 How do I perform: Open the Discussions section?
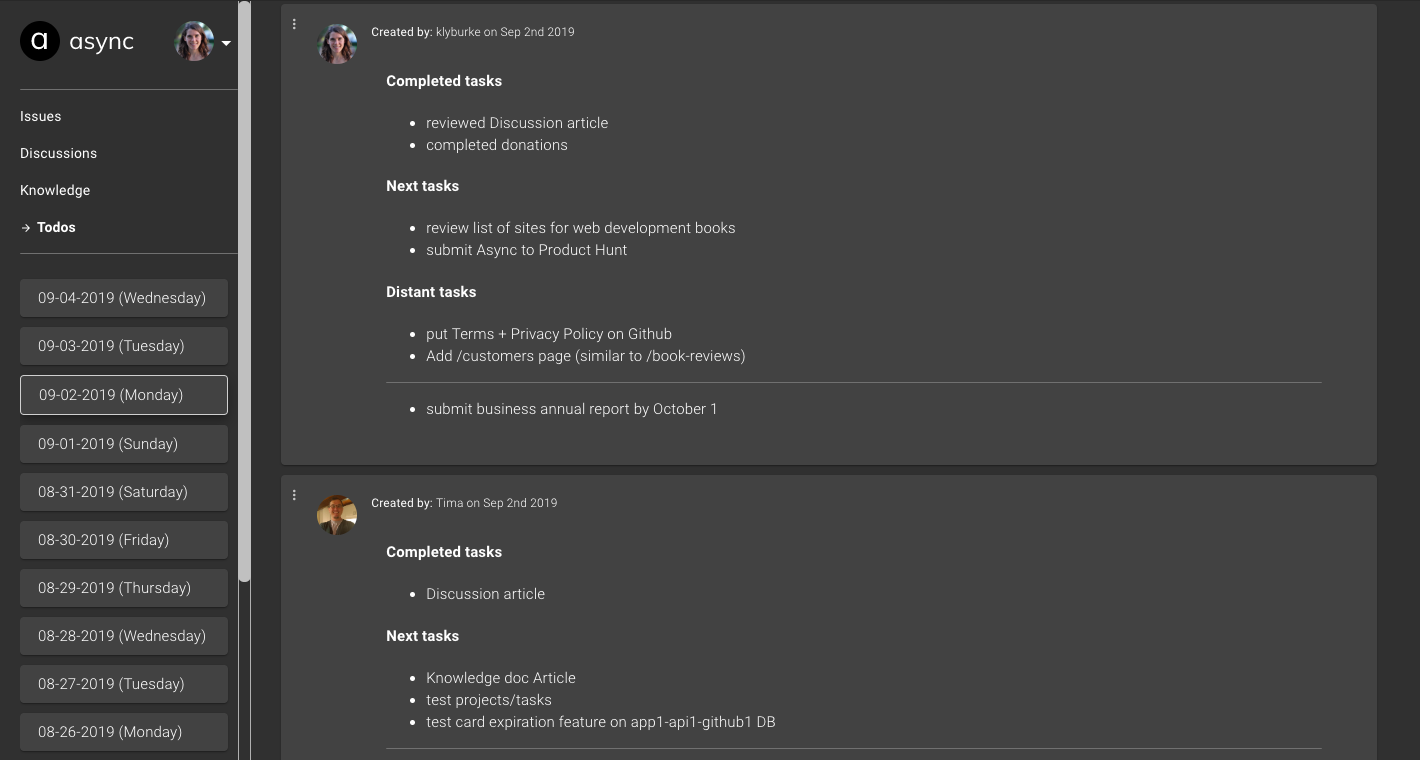pos(58,153)
